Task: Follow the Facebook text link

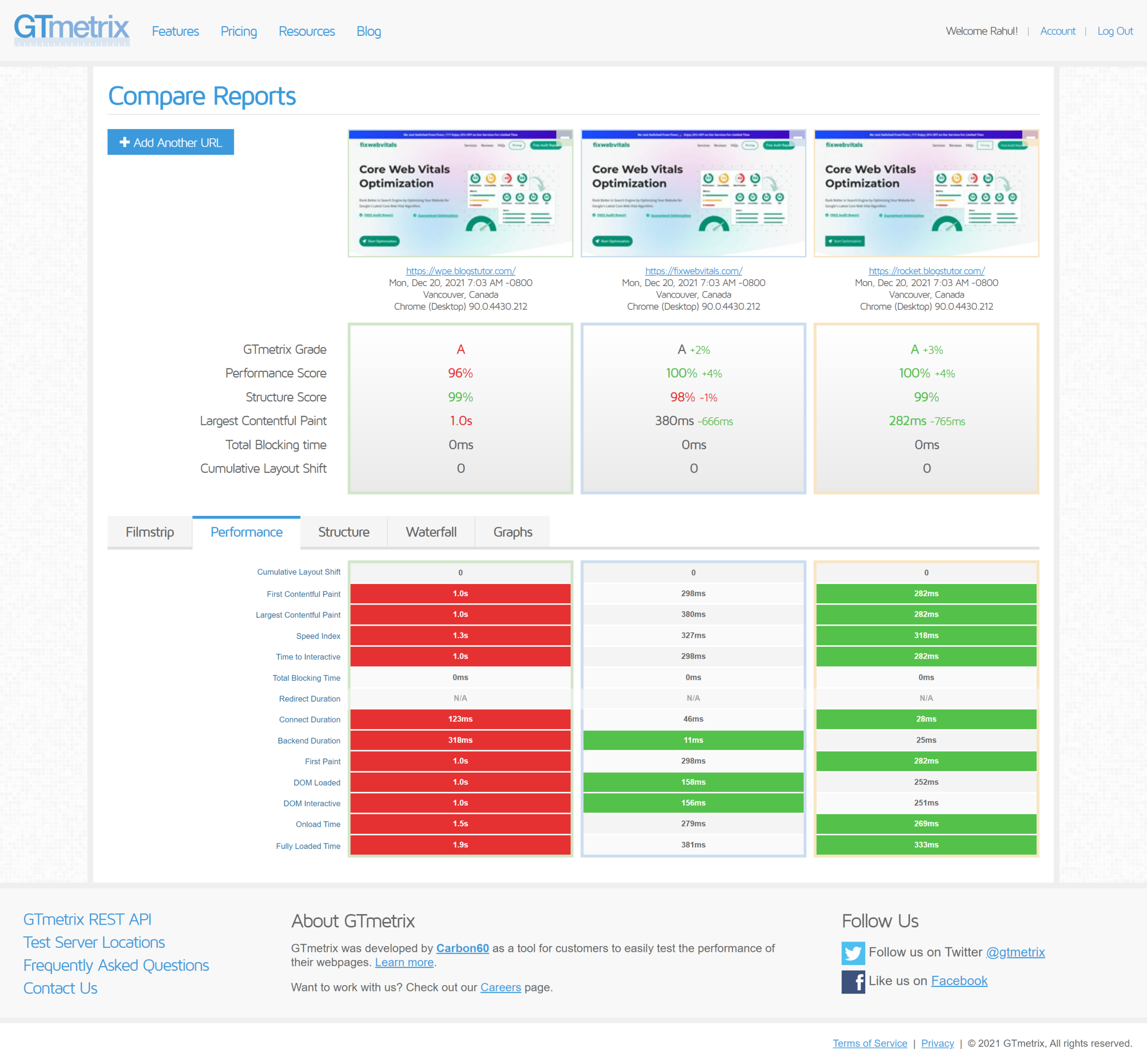Action: point(959,981)
